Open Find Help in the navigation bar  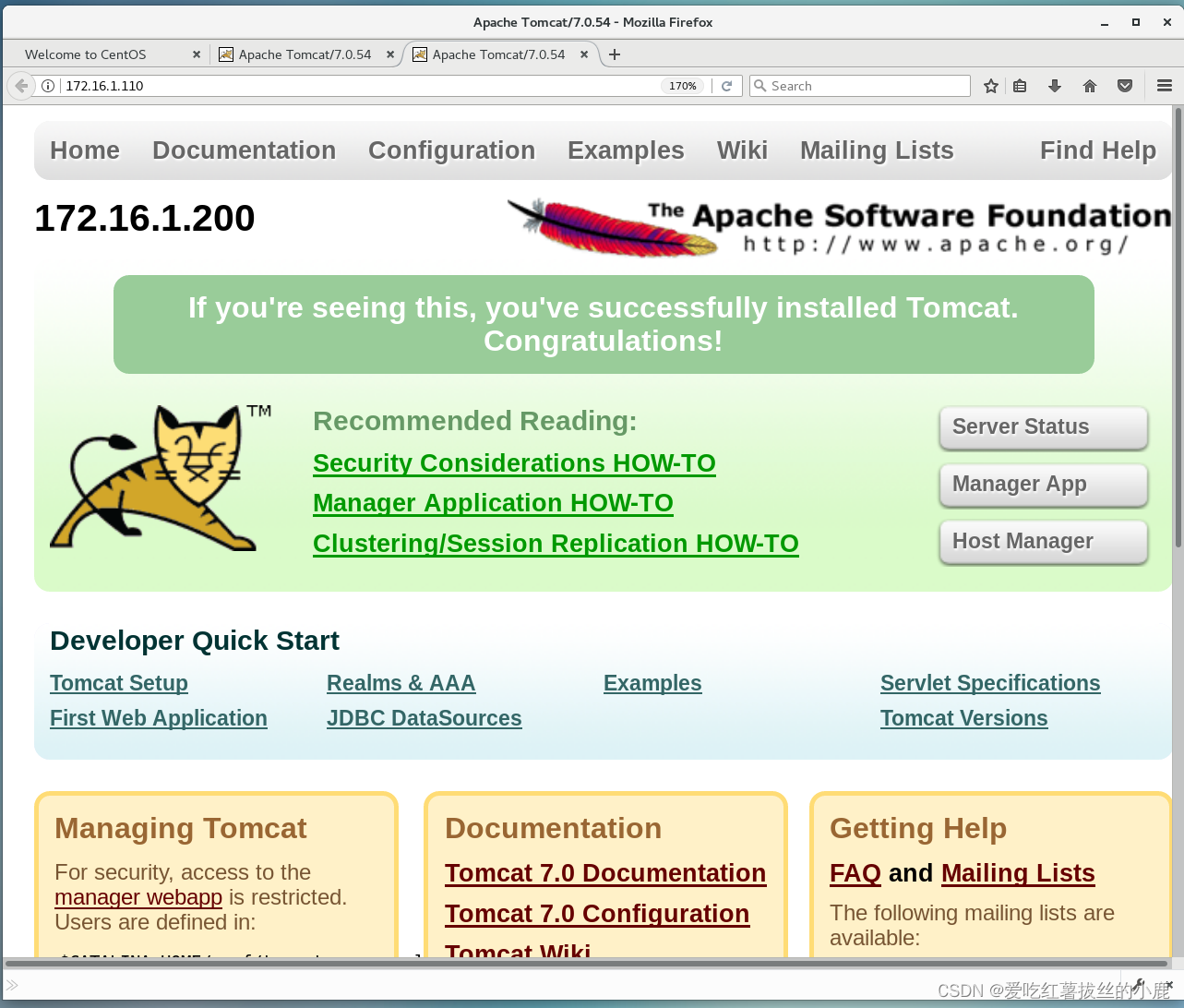[1098, 150]
